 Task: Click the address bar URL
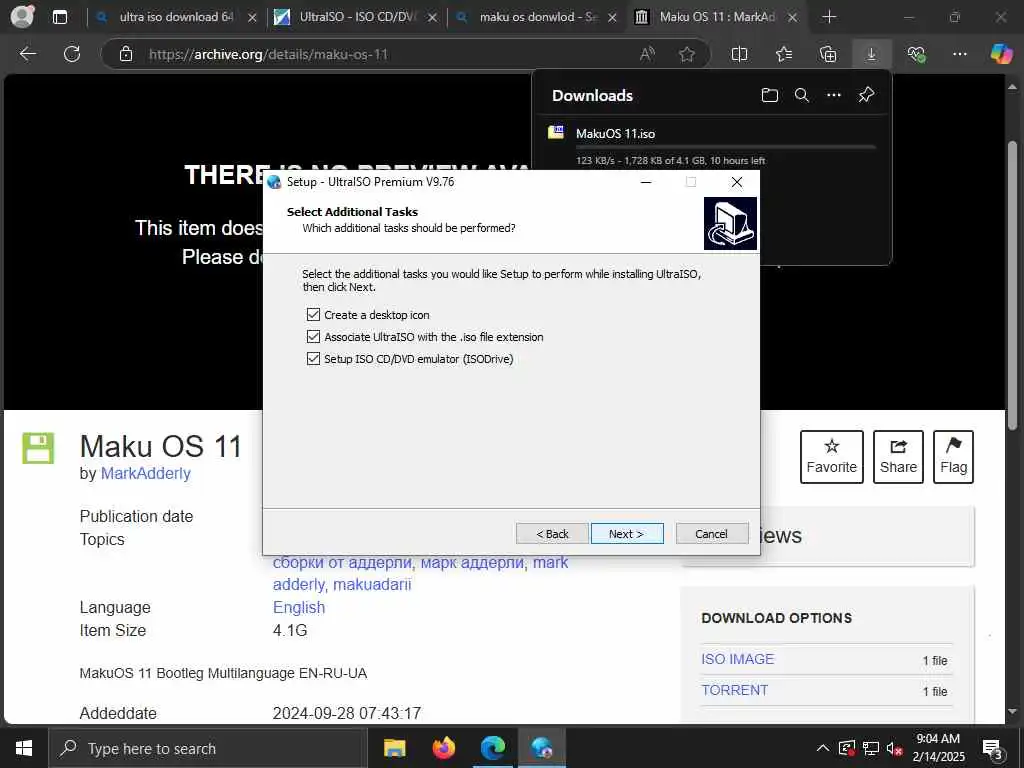pyautogui.click(x=268, y=54)
